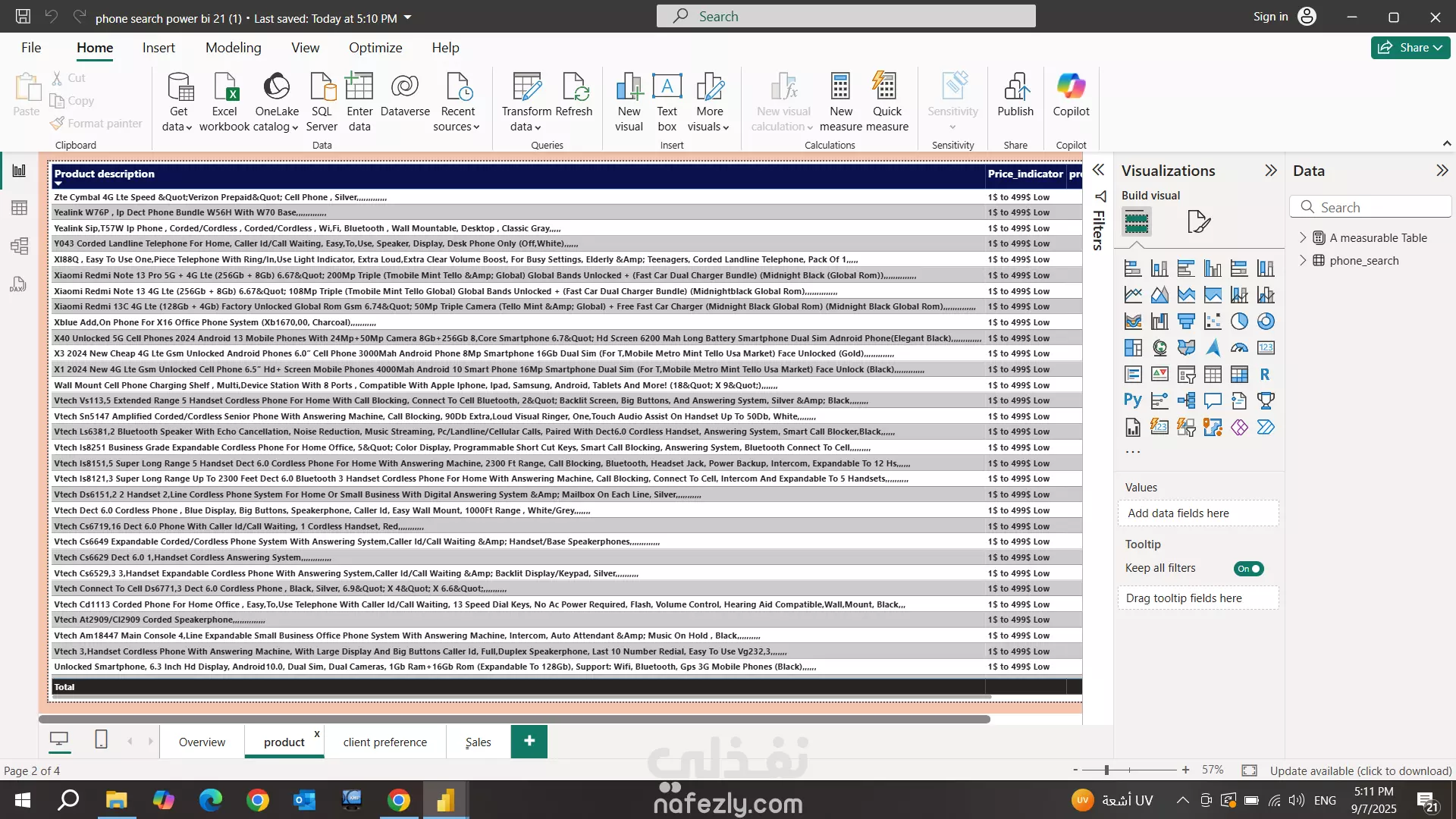Adjust the zoom level slider
This screenshot has width=1456, height=819.
tap(1106, 770)
